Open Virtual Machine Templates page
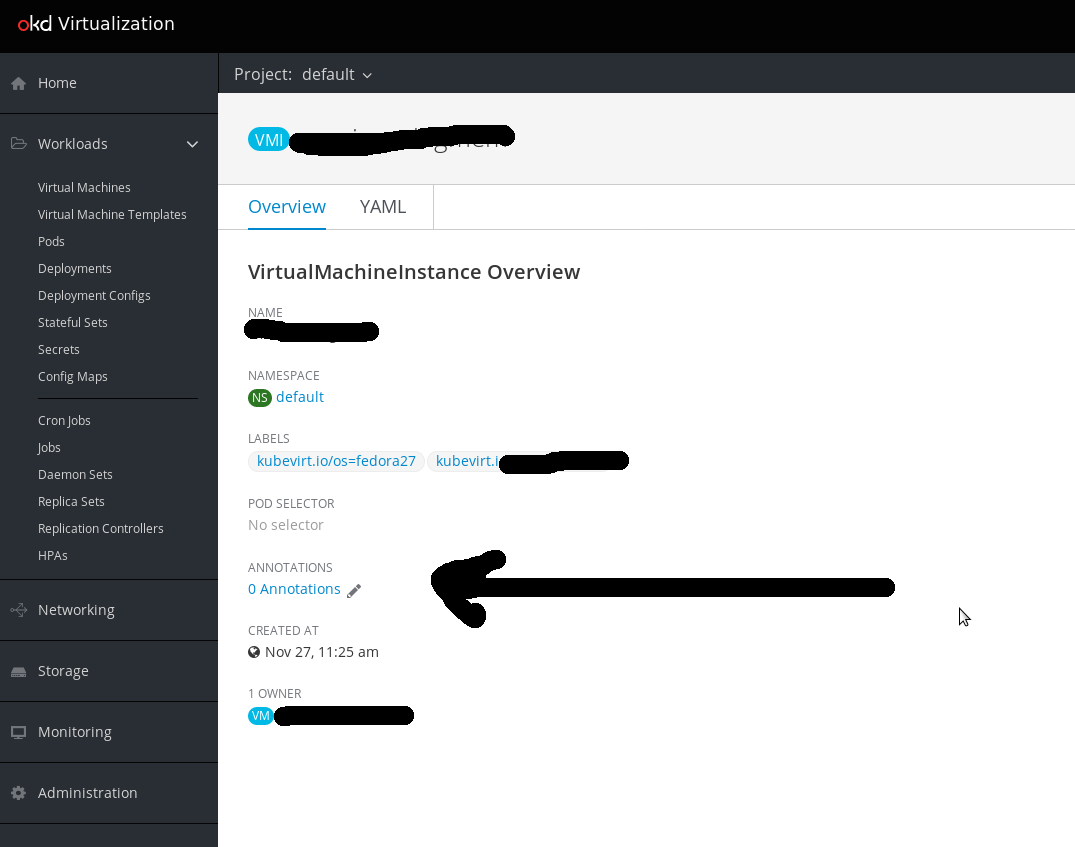The width and height of the screenshot is (1075, 847). pyautogui.click(x=112, y=215)
